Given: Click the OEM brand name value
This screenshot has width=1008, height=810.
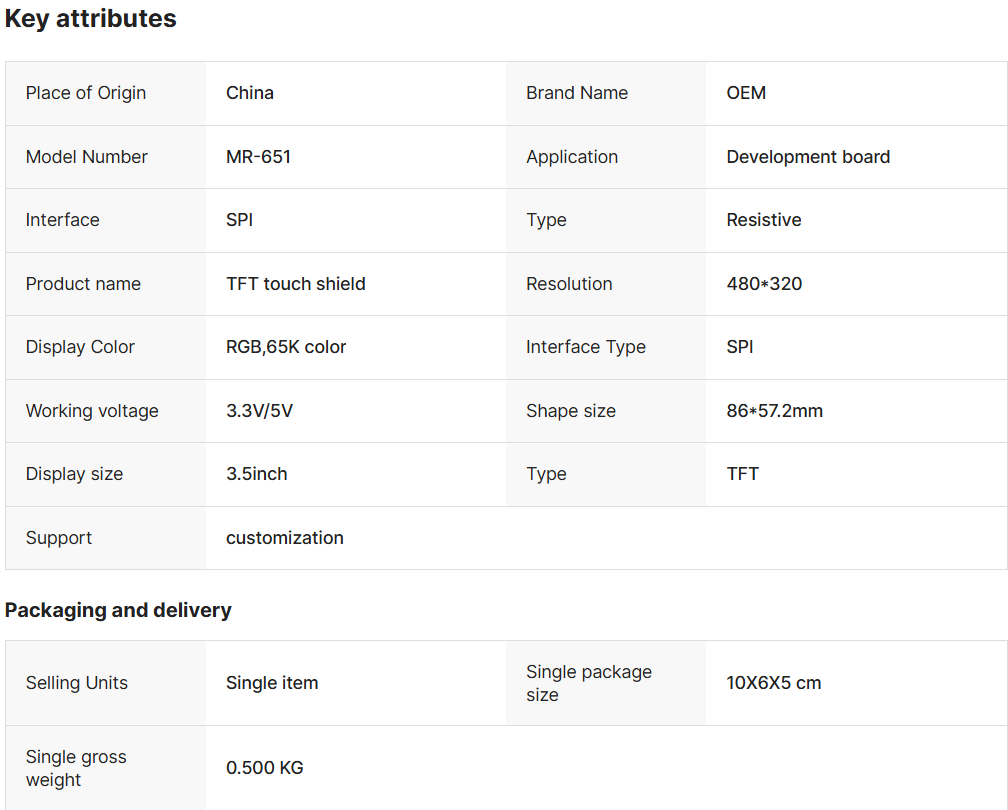Looking at the screenshot, I should [x=746, y=93].
